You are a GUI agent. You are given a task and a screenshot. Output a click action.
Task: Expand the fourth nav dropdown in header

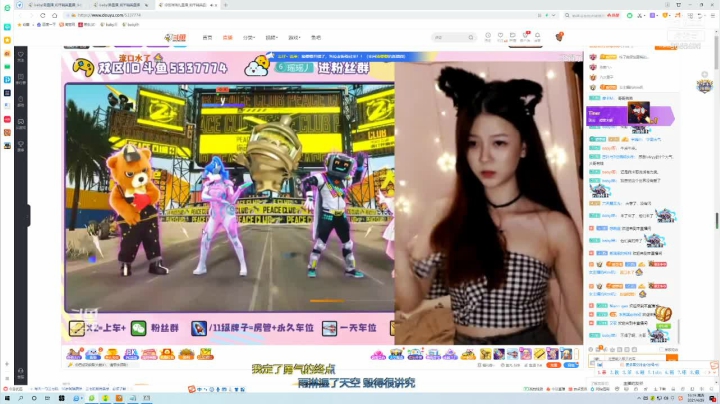tap(271, 38)
